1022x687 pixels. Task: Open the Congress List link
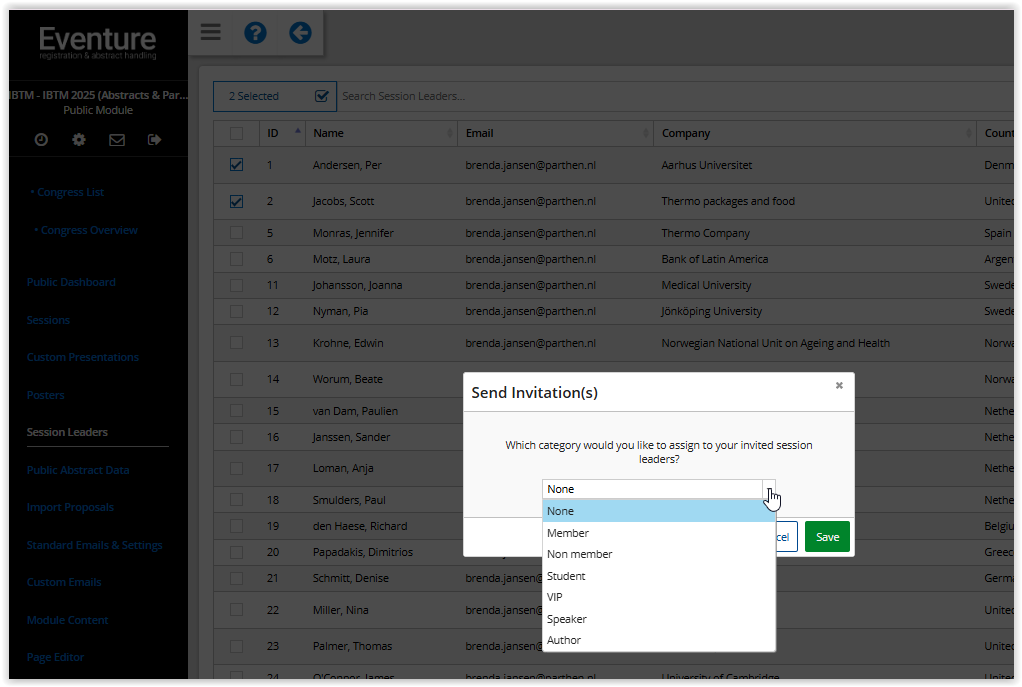point(70,192)
